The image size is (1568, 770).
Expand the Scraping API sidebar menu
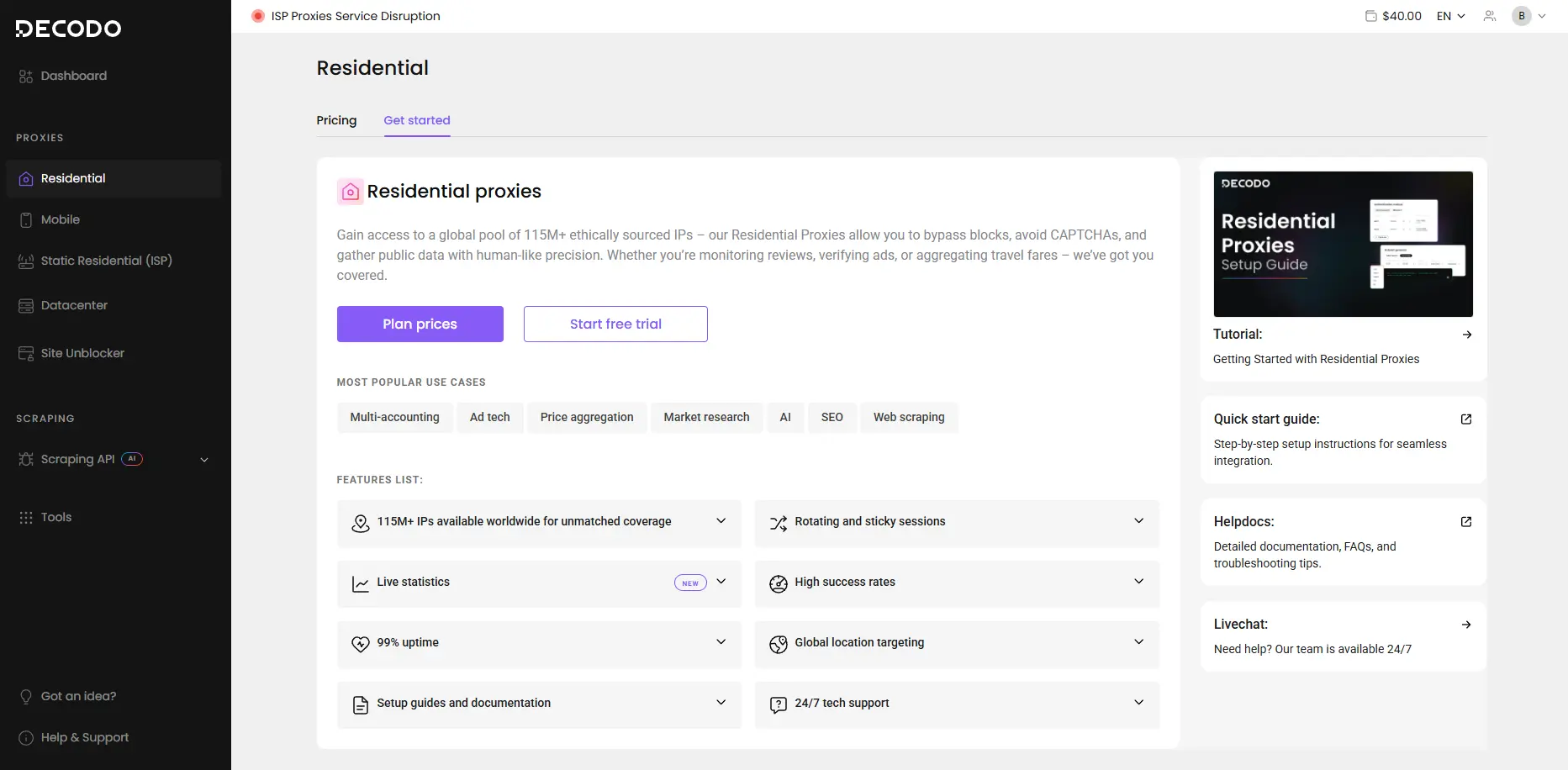[204, 460]
